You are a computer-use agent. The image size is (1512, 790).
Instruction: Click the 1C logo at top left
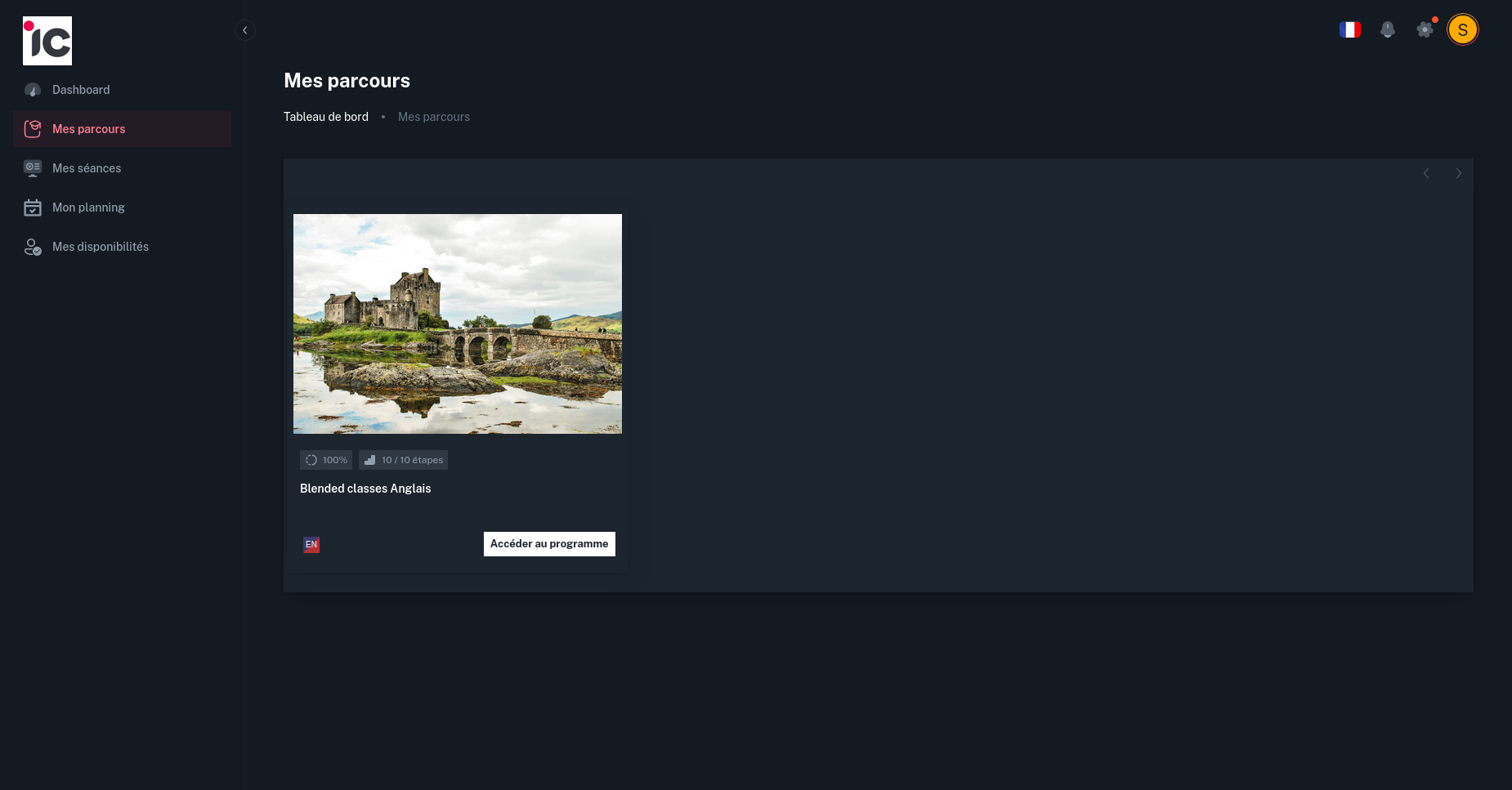[47, 40]
